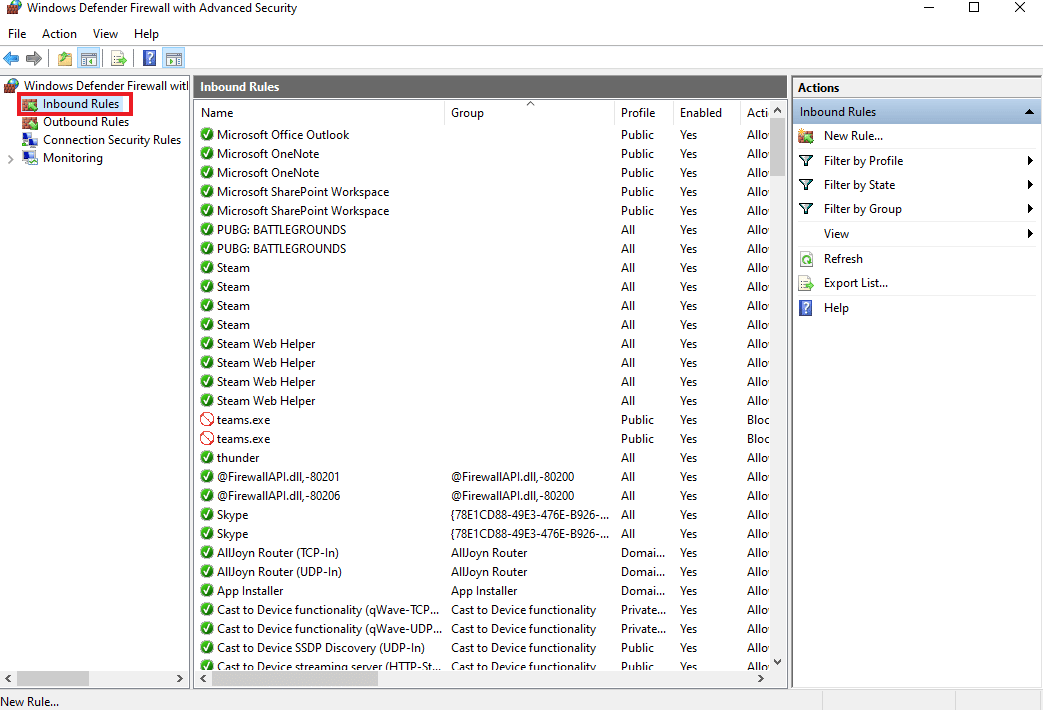Collapse the Inbound Rules actions section
Screen dimensions: 1043x710
coord(1029,112)
